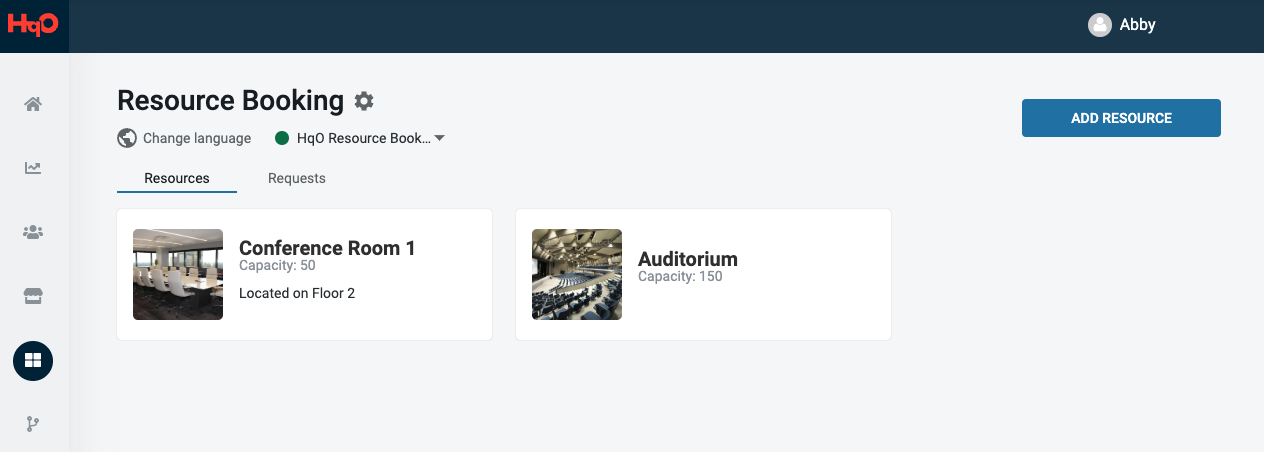Open the storefront sidebar icon
Screen dimensions: 1264x452
(x=33, y=296)
